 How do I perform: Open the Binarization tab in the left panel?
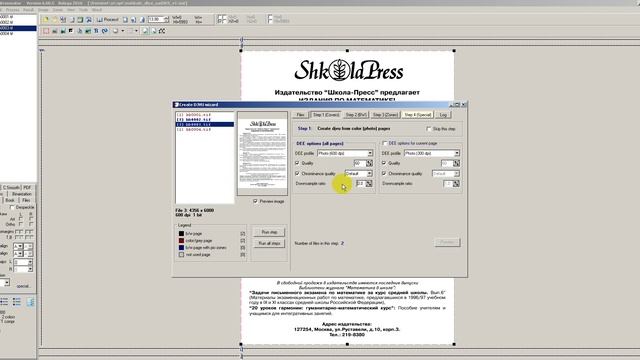coord(22,194)
